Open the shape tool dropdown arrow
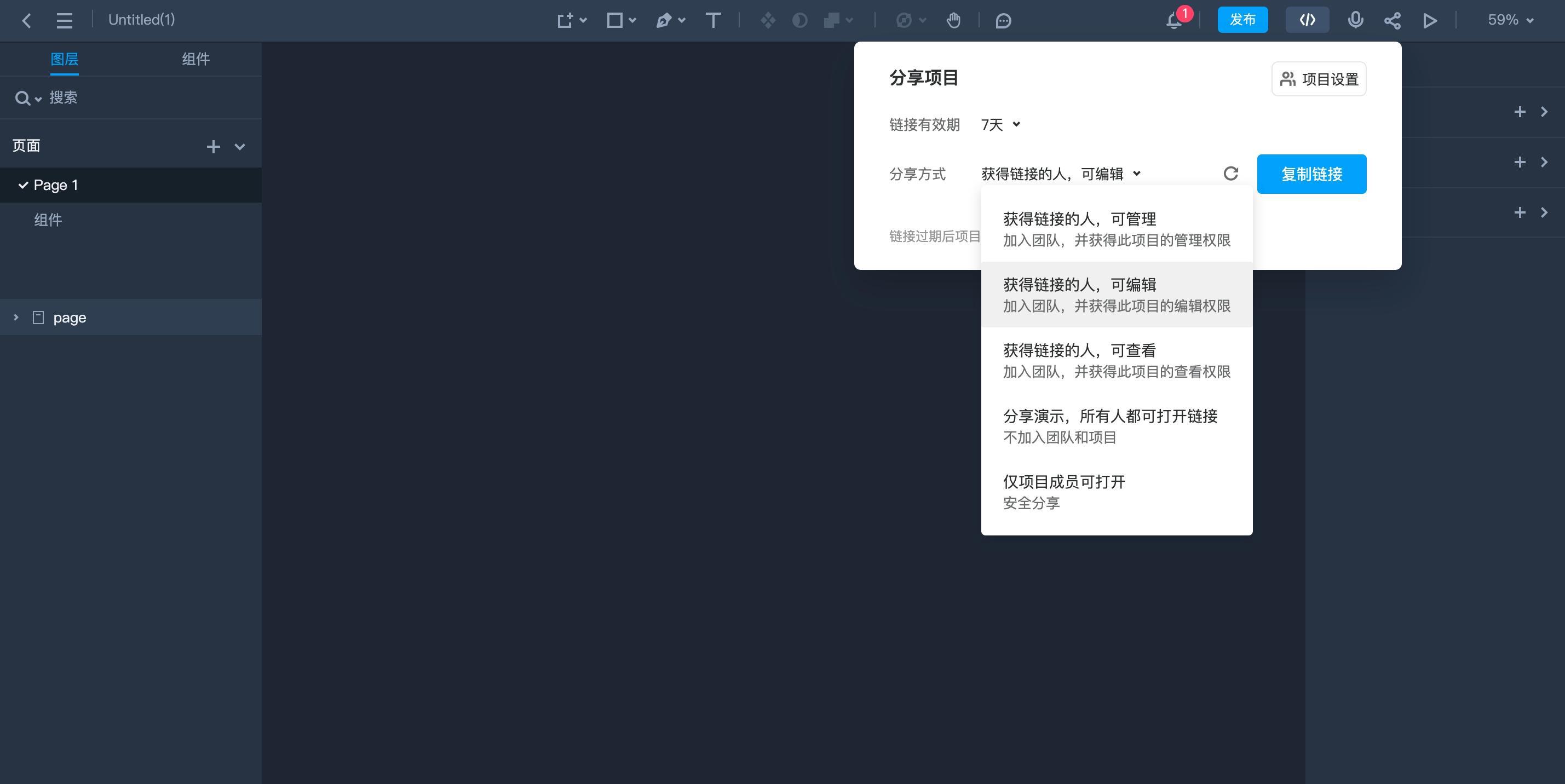Image resolution: width=1565 pixels, height=784 pixels. tap(632, 21)
